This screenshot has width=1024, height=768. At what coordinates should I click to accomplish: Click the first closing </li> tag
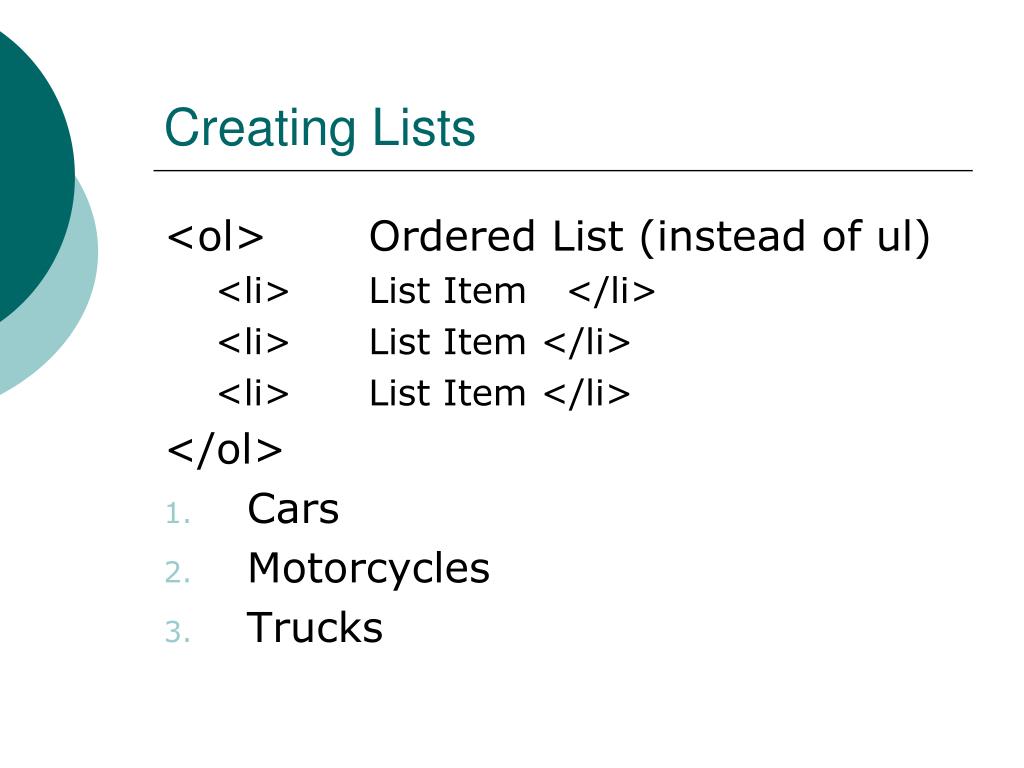[x=611, y=292]
